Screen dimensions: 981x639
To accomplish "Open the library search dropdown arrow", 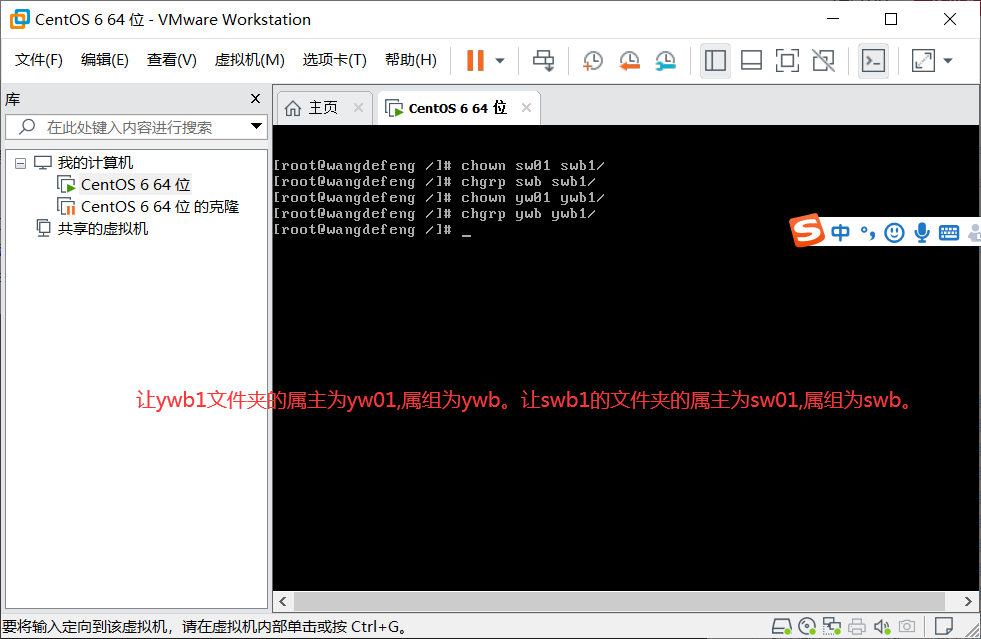I will click(x=257, y=126).
